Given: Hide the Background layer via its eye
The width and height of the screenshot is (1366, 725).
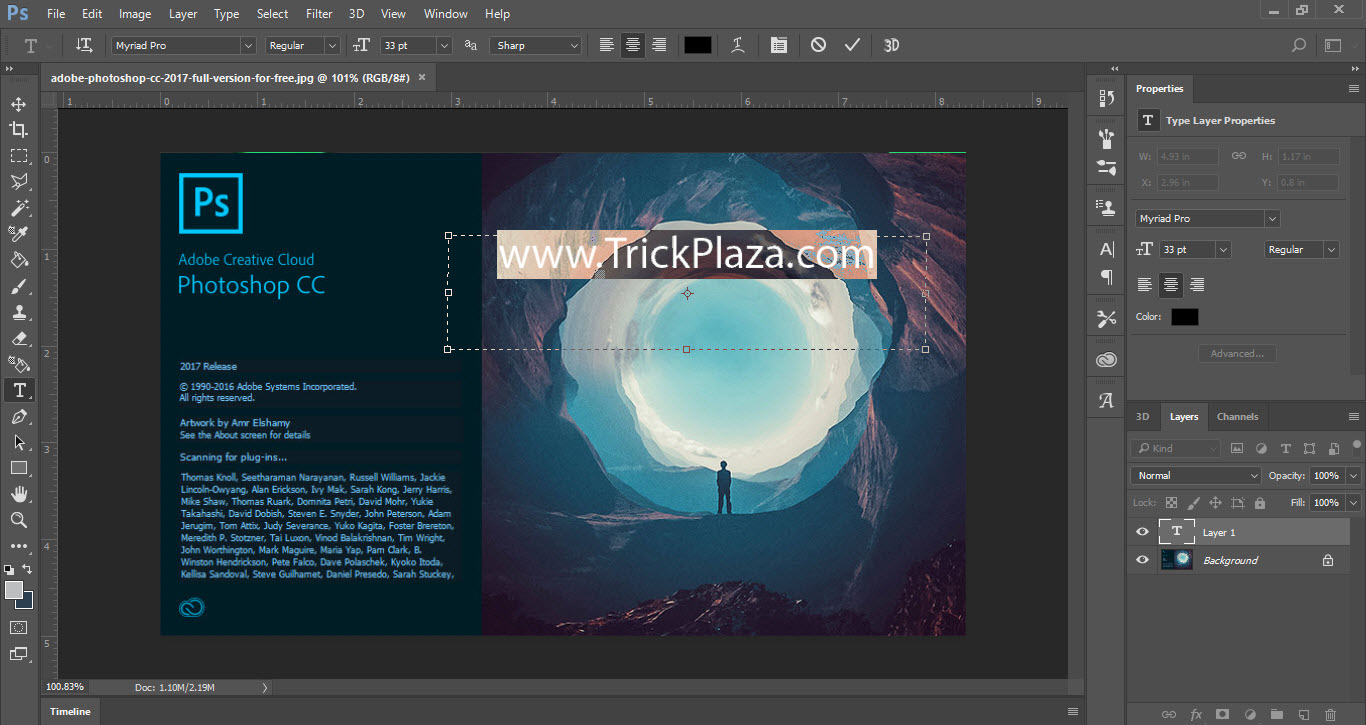Looking at the screenshot, I should click(1142, 560).
